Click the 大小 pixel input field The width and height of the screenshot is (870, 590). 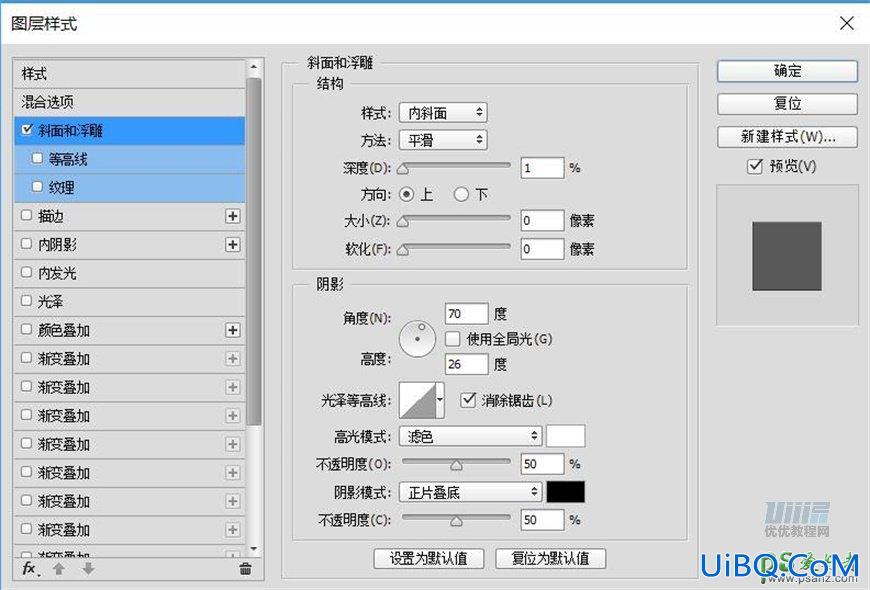[542, 221]
